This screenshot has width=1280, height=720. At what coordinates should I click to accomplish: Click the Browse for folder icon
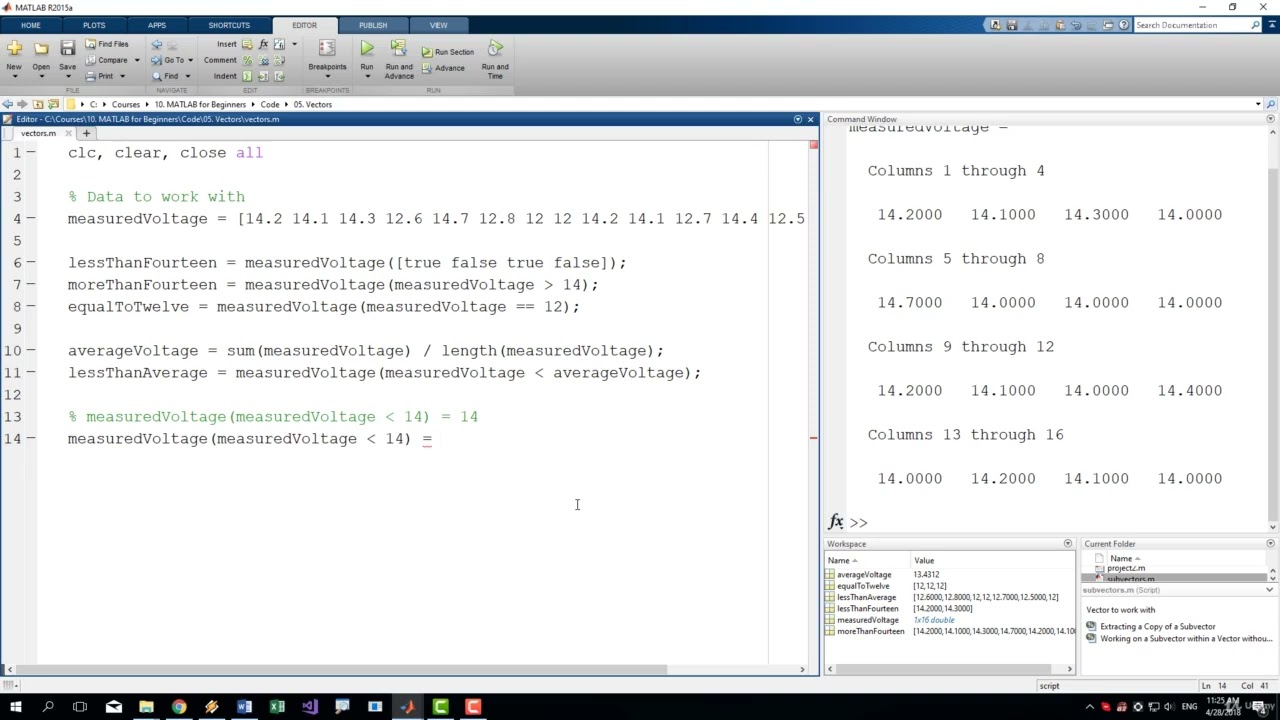[53, 104]
